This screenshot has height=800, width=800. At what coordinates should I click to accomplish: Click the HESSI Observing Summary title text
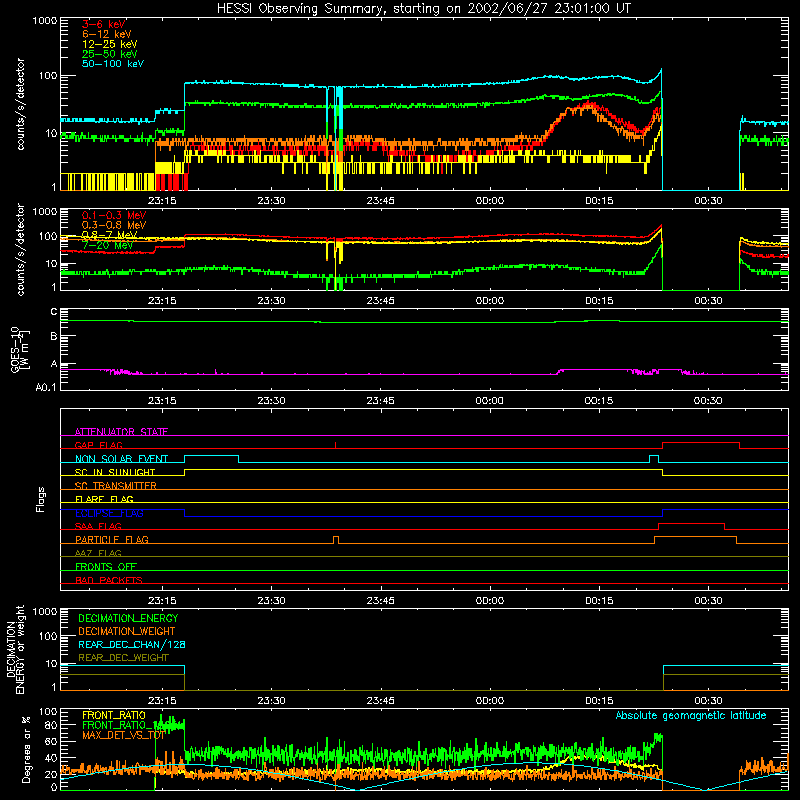pyautogui.click(x=423, y=9)
